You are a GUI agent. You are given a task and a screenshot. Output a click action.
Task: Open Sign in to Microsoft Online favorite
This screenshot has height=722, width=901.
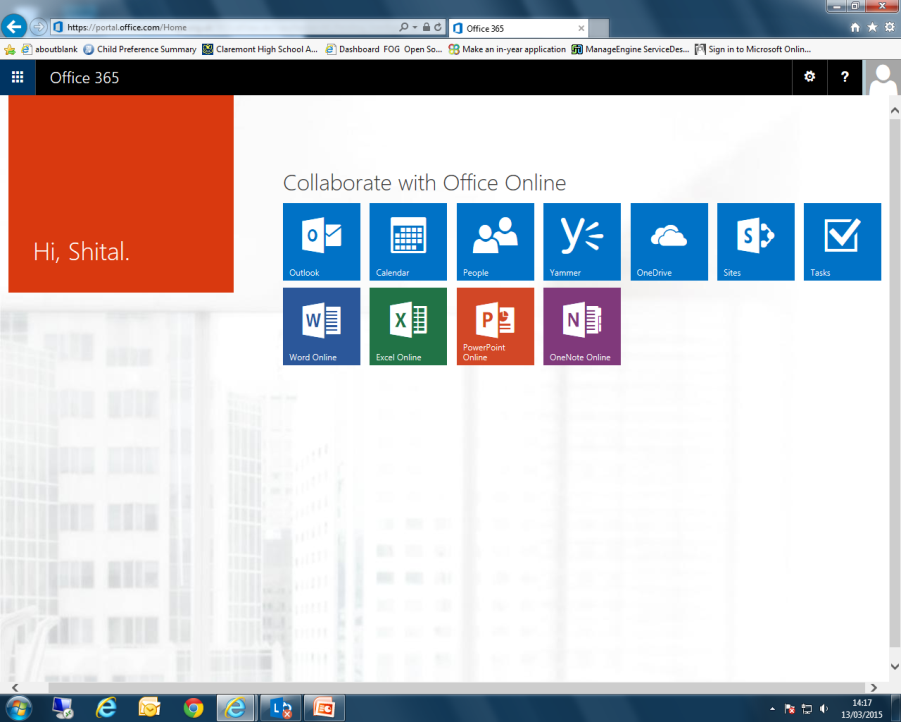[x=753, y=49]
